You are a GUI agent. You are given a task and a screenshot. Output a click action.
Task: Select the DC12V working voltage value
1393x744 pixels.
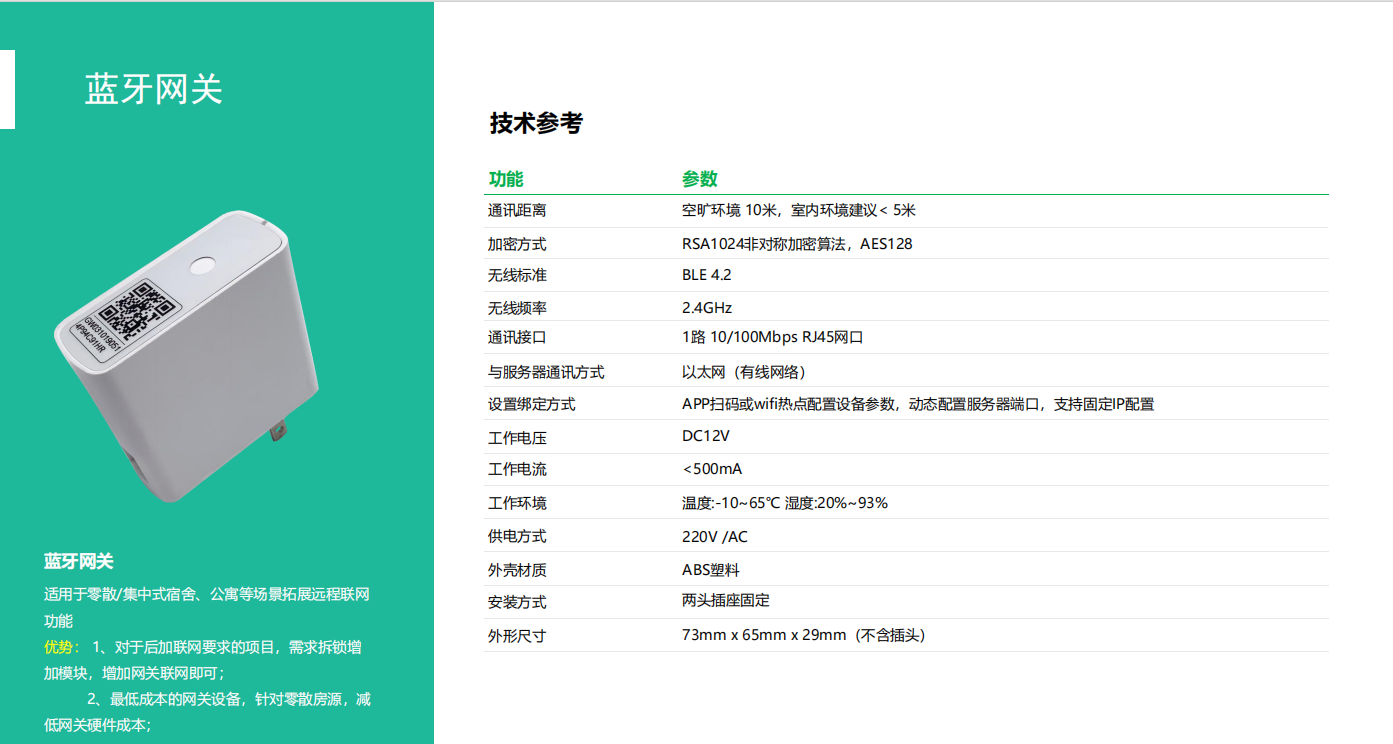705,437
